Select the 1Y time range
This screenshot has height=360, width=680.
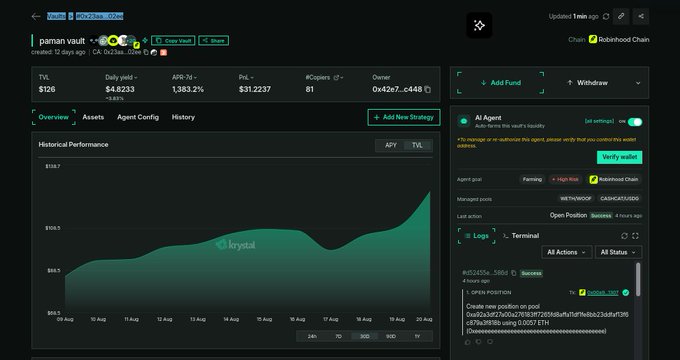[417, 336]
